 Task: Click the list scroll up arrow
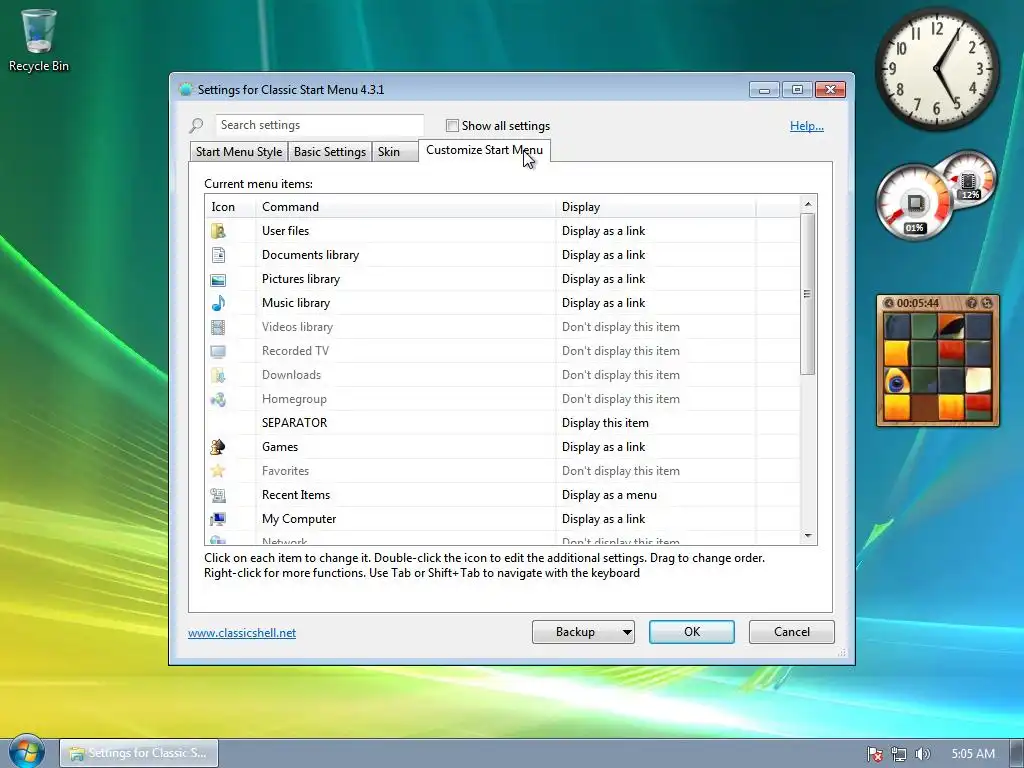[x=808, y=204]
